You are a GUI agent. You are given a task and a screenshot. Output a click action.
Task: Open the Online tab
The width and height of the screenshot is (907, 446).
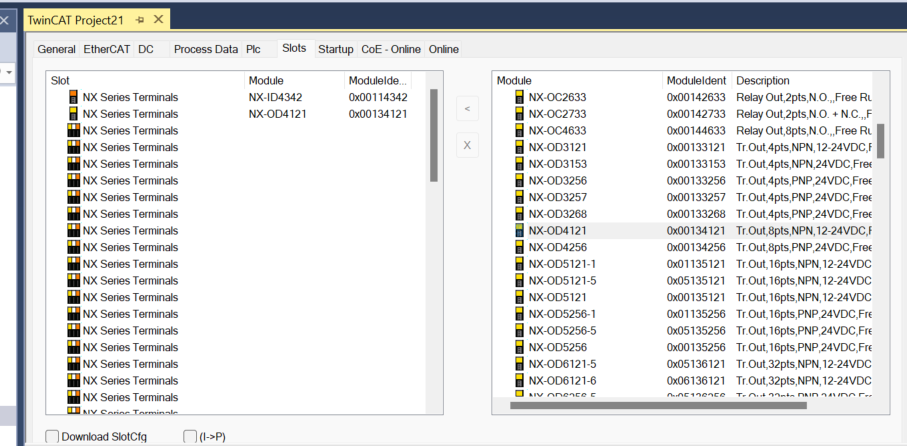tap(444, 49)
